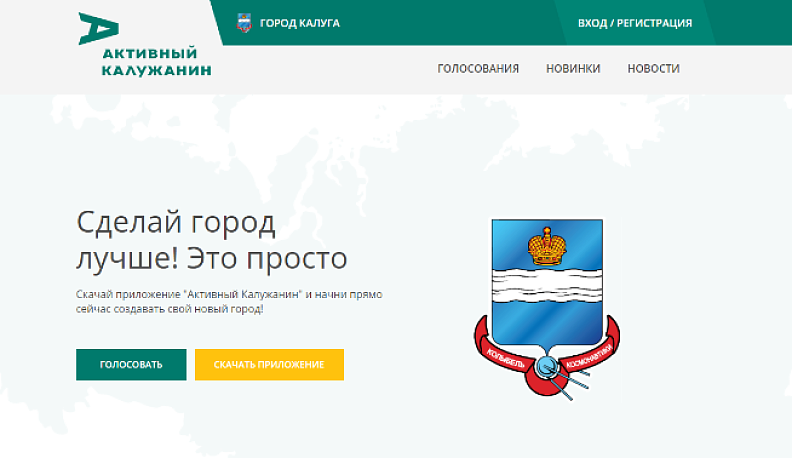792x458 pixels.
Task: Click the Активный Калужанин logo
Action: tap(145, 44)
